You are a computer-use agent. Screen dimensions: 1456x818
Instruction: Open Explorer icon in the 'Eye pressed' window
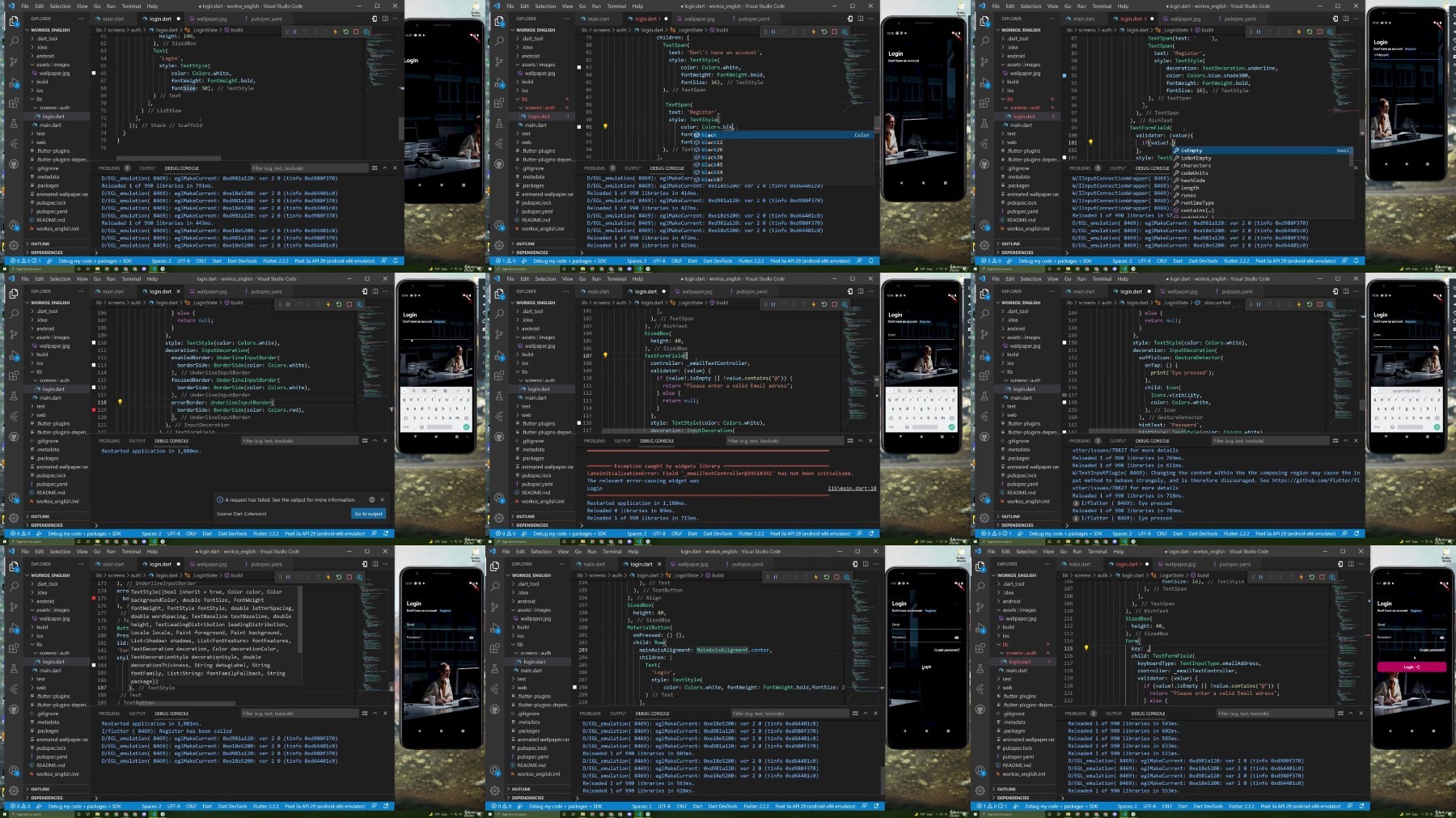coord(984,293)
